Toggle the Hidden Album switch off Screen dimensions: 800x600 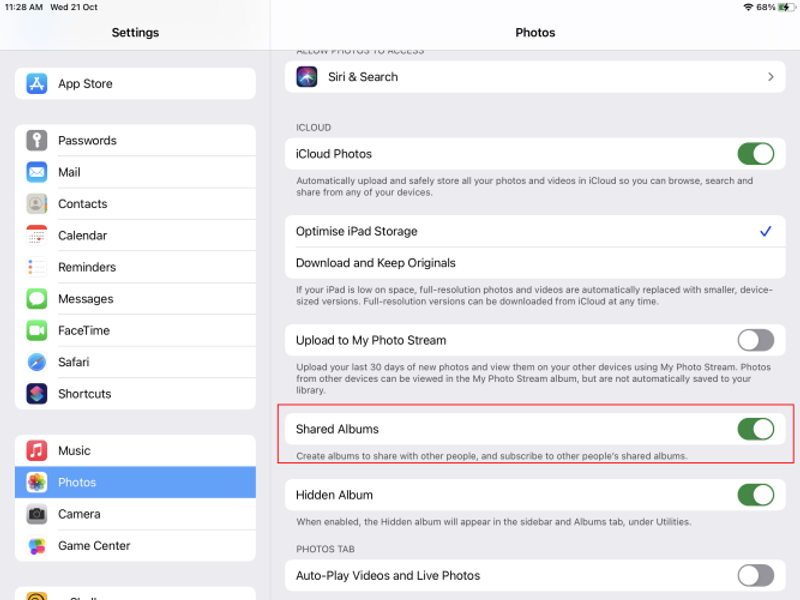[755, 495]
